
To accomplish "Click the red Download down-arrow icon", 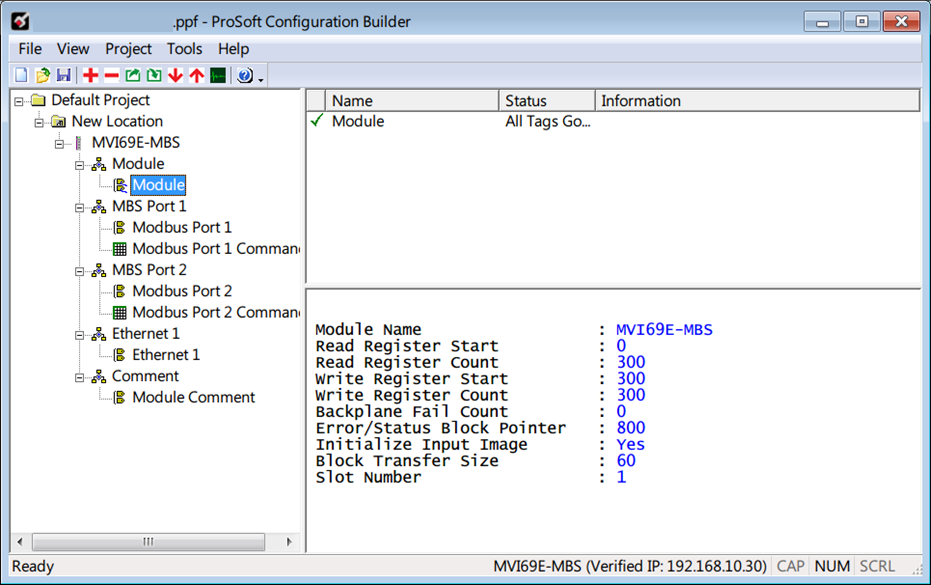I will click(175, 75).
